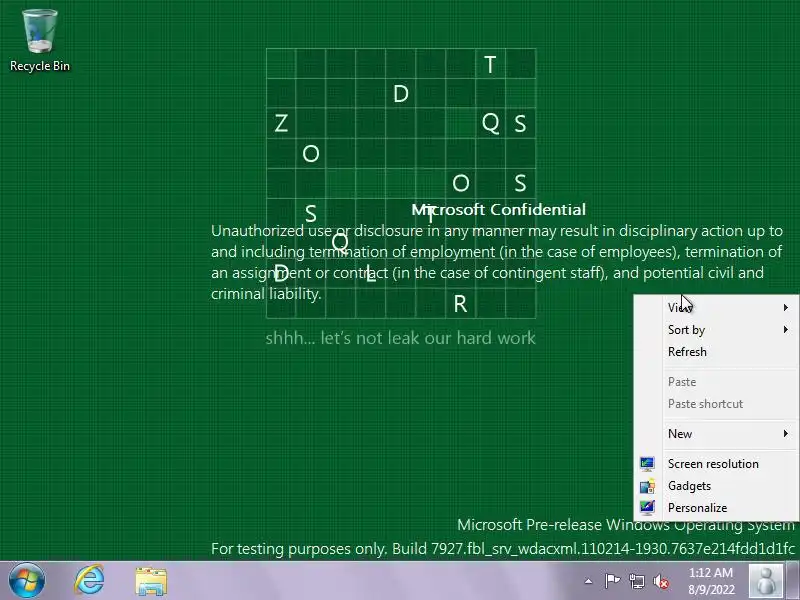Screen dimensions: 800x600
Task: Click the Show desktop strip
Action: 793,581
